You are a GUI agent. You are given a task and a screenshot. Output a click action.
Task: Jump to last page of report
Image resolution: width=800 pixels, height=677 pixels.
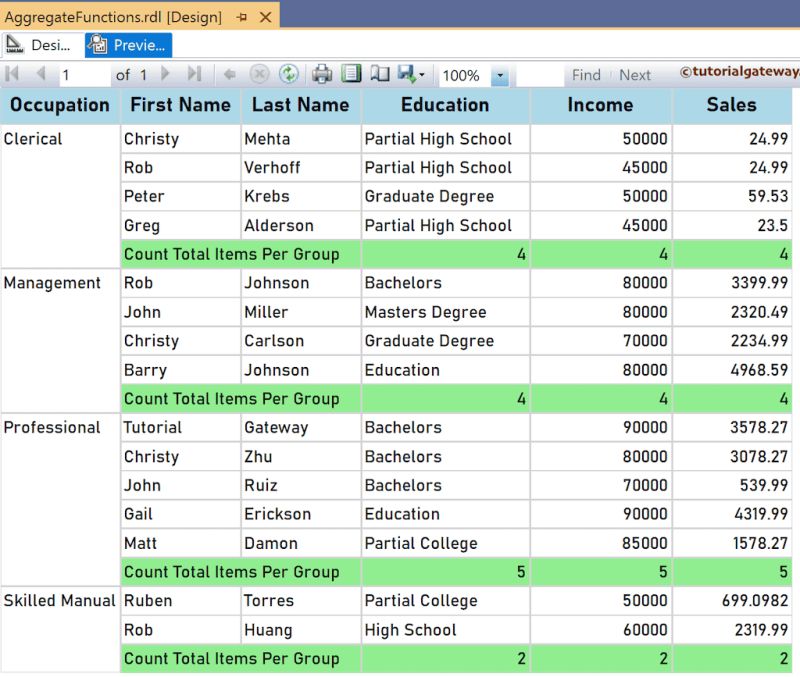click(x=194, y=74)
